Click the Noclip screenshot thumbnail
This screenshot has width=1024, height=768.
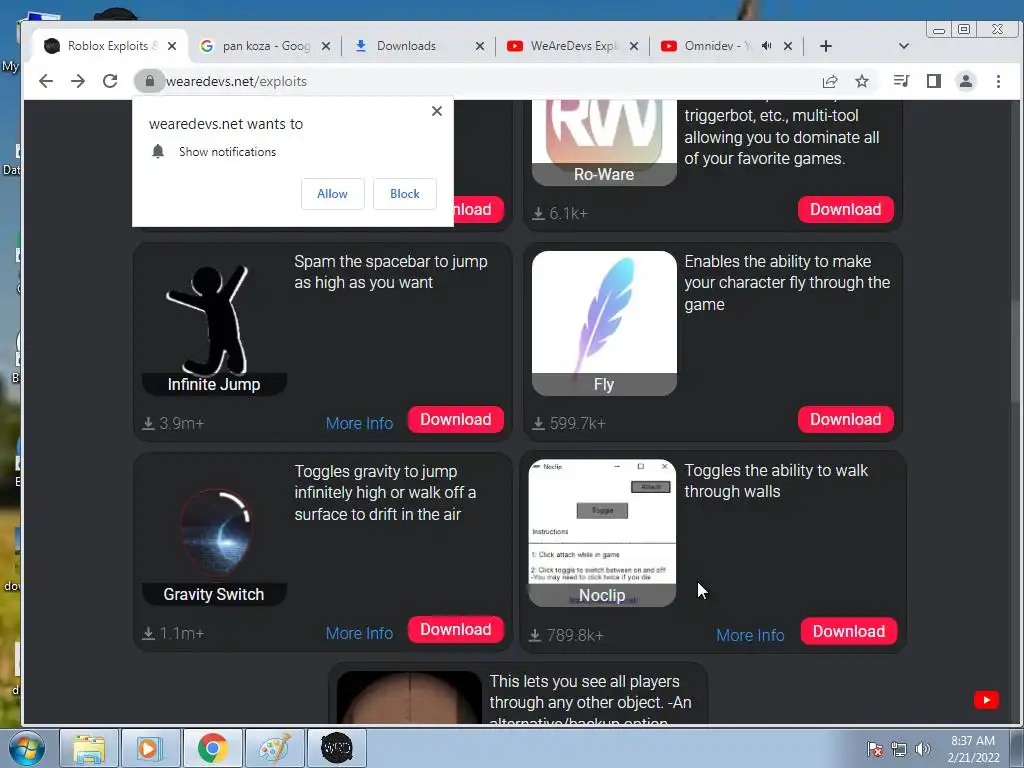click(602, 533)
